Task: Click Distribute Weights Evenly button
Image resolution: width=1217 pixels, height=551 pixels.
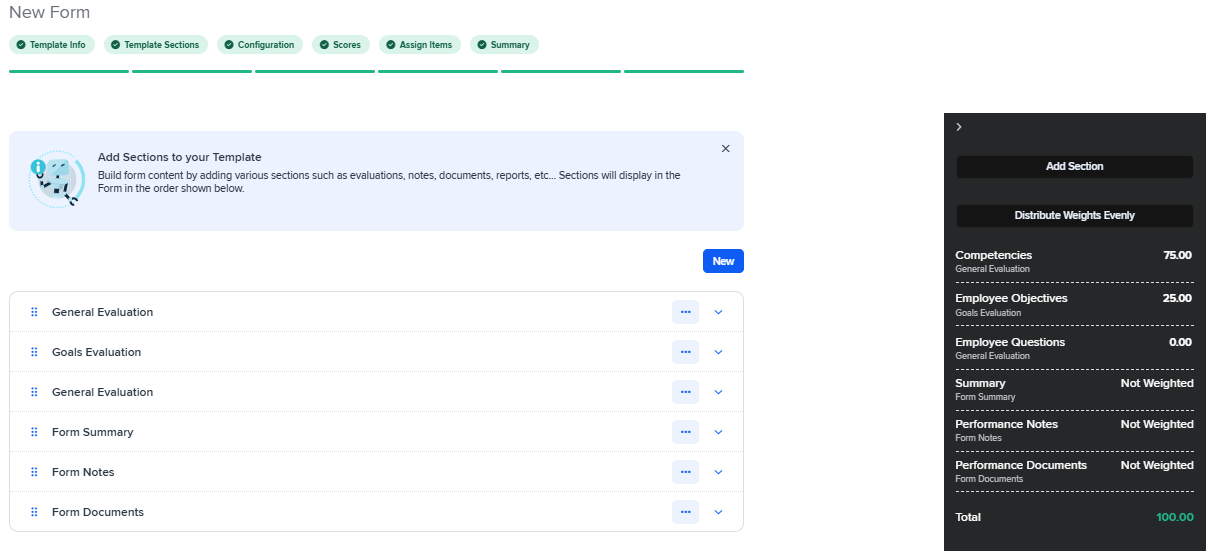Action: (1074, 215)
